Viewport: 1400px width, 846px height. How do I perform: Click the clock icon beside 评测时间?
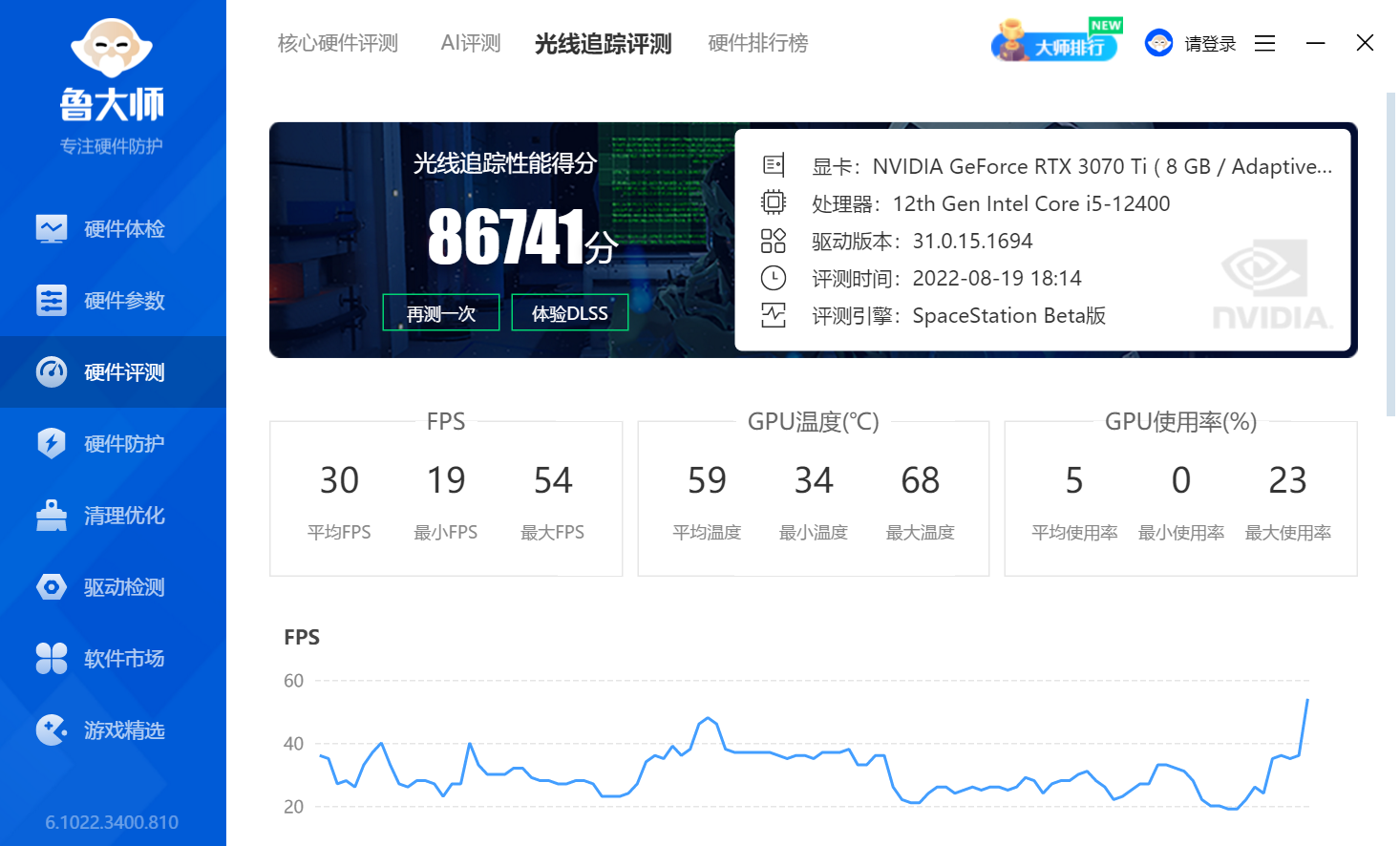click(x=773, y=278)
